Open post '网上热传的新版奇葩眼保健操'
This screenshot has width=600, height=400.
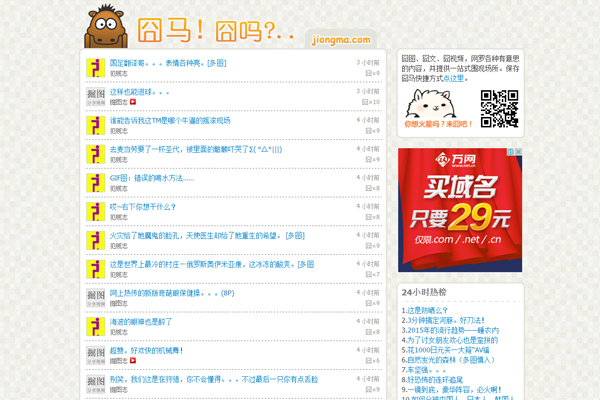[171, 293]
